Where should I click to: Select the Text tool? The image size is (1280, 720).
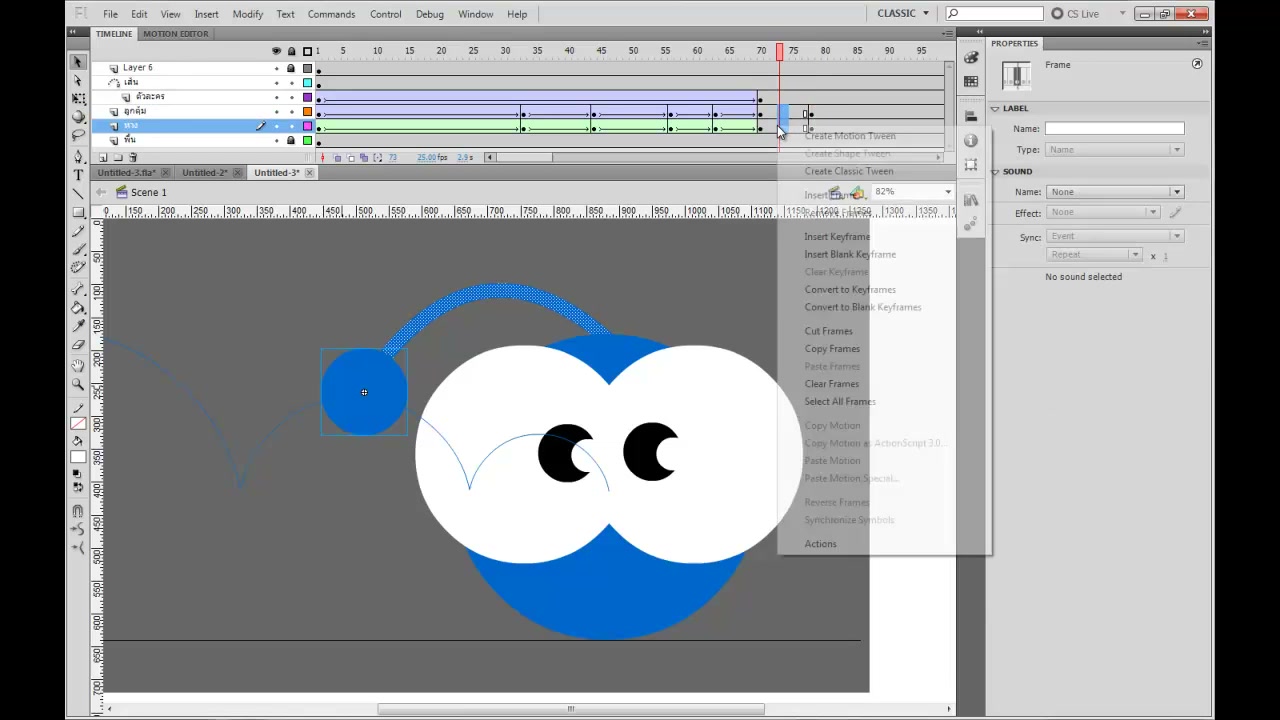click(x=78, y=175)
